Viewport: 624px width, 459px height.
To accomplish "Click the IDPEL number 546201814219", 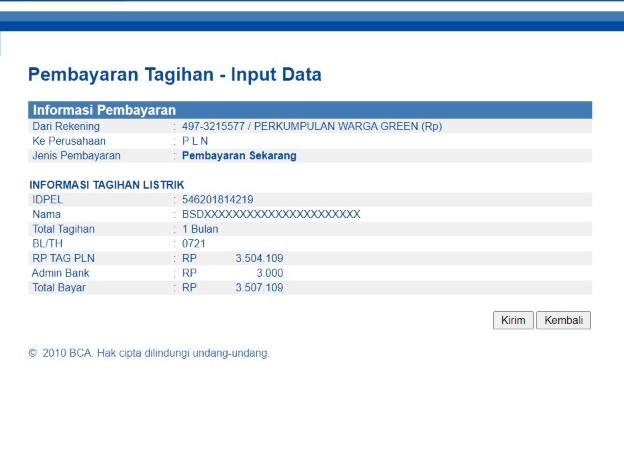I will coord(217,200).
